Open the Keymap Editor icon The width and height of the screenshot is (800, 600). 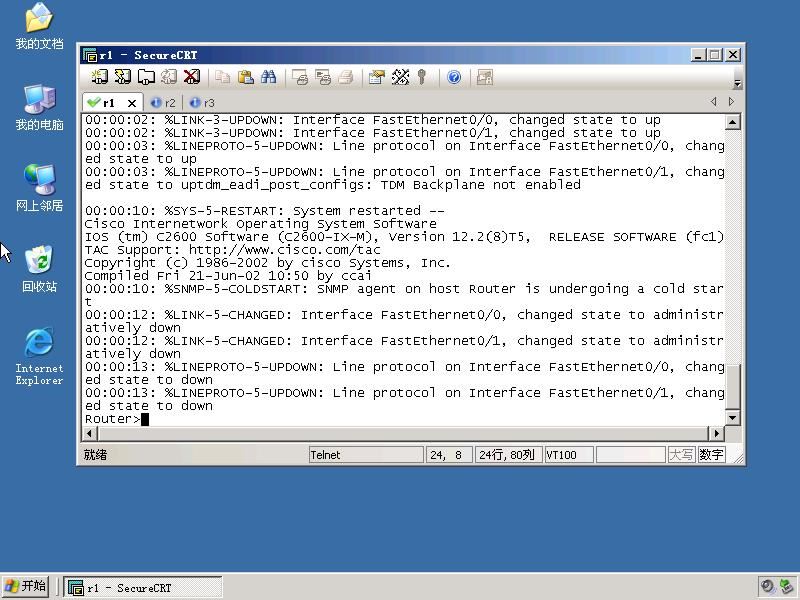point(400,77)
